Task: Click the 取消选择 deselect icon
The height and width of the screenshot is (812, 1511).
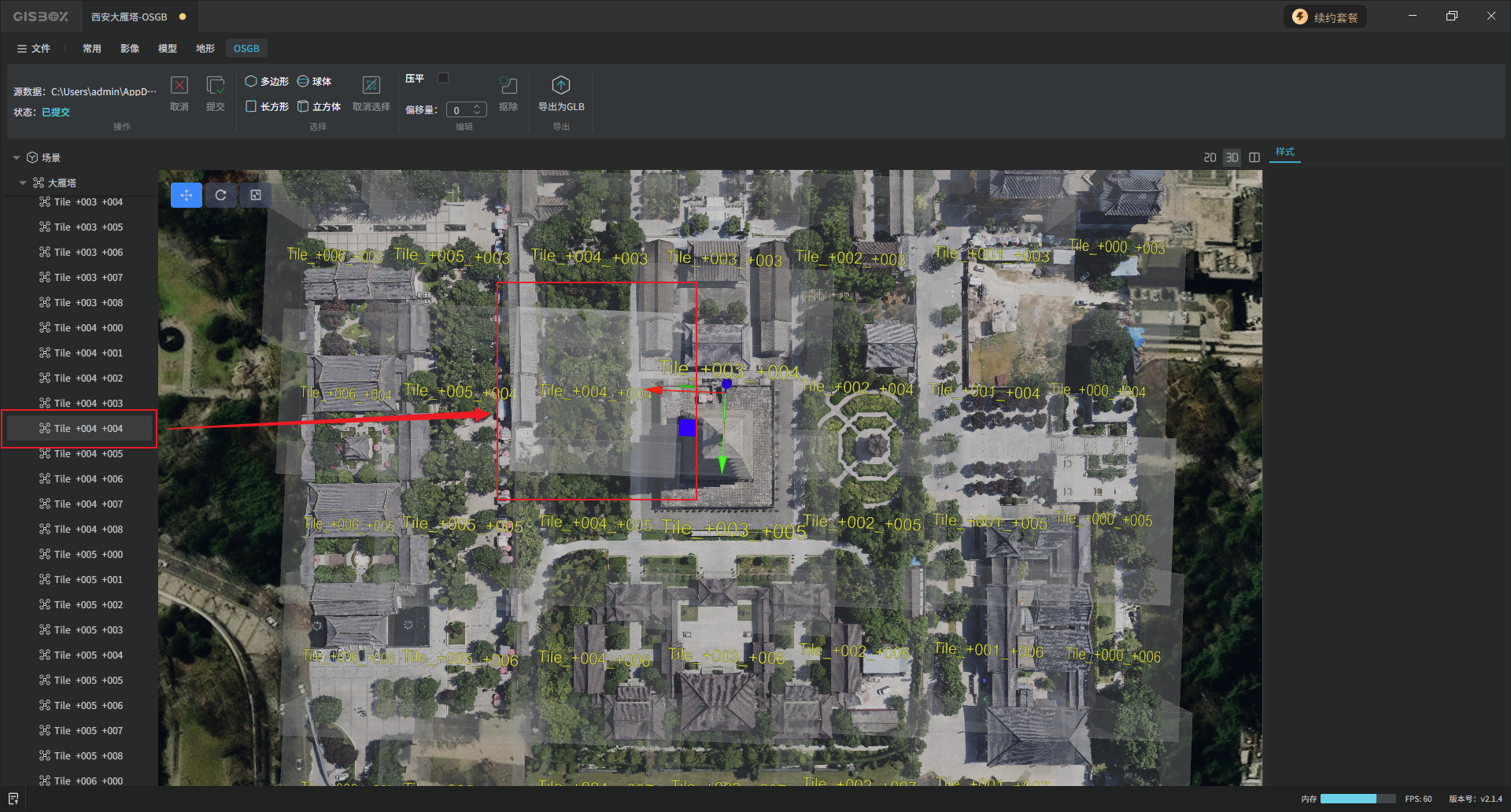Action: [371, 86]
